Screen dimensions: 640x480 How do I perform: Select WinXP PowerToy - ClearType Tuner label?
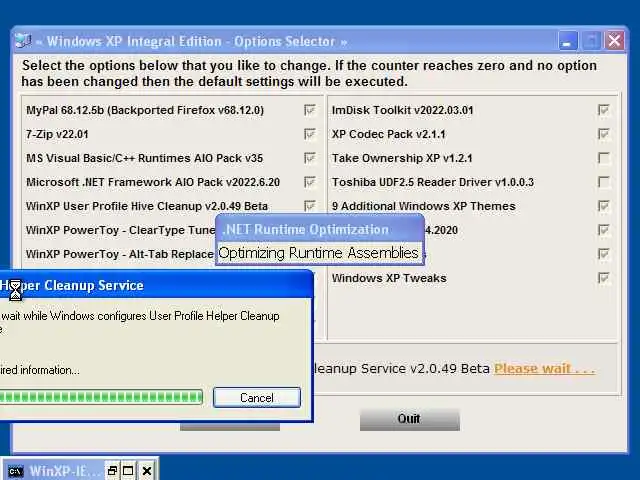tap(120, 230)
